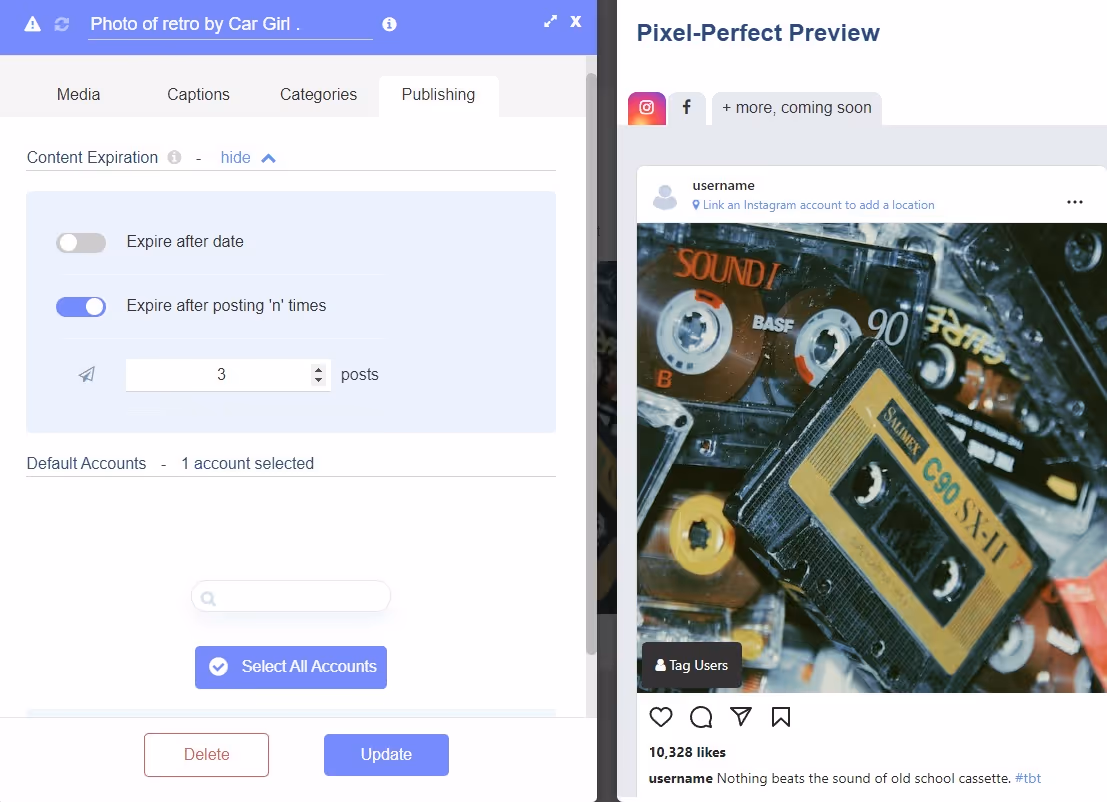The height and width of the screenshot is (802, 1107).
Task: Open the three-dots post options menu
Action: 1075,202
